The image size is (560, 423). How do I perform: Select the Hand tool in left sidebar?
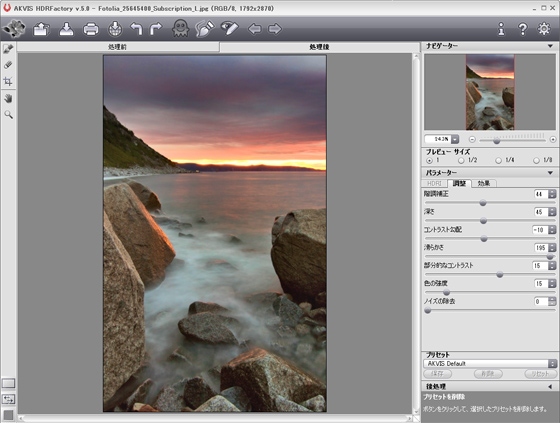coord(8,98)
